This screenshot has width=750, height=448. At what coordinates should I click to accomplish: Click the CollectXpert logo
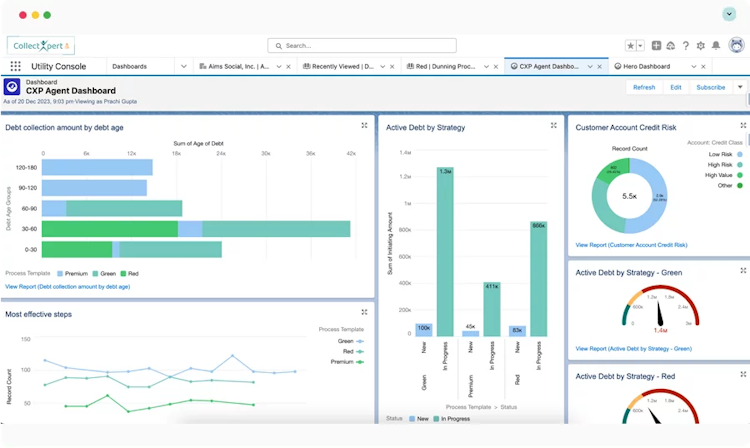pos(41,46)
